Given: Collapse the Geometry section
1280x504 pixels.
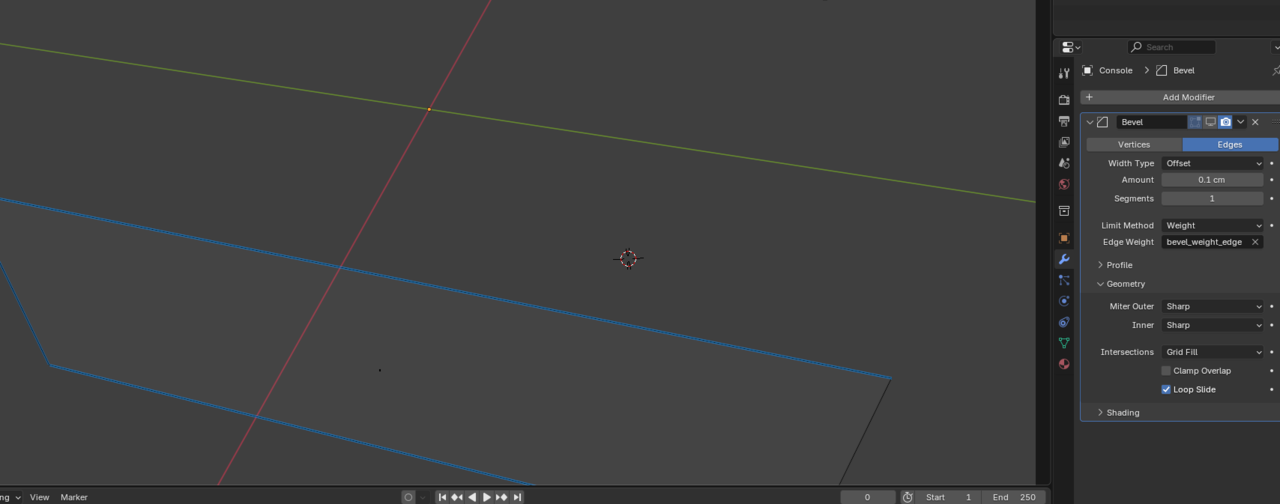Looking at the screenshot, I should tap(1125, 284).
